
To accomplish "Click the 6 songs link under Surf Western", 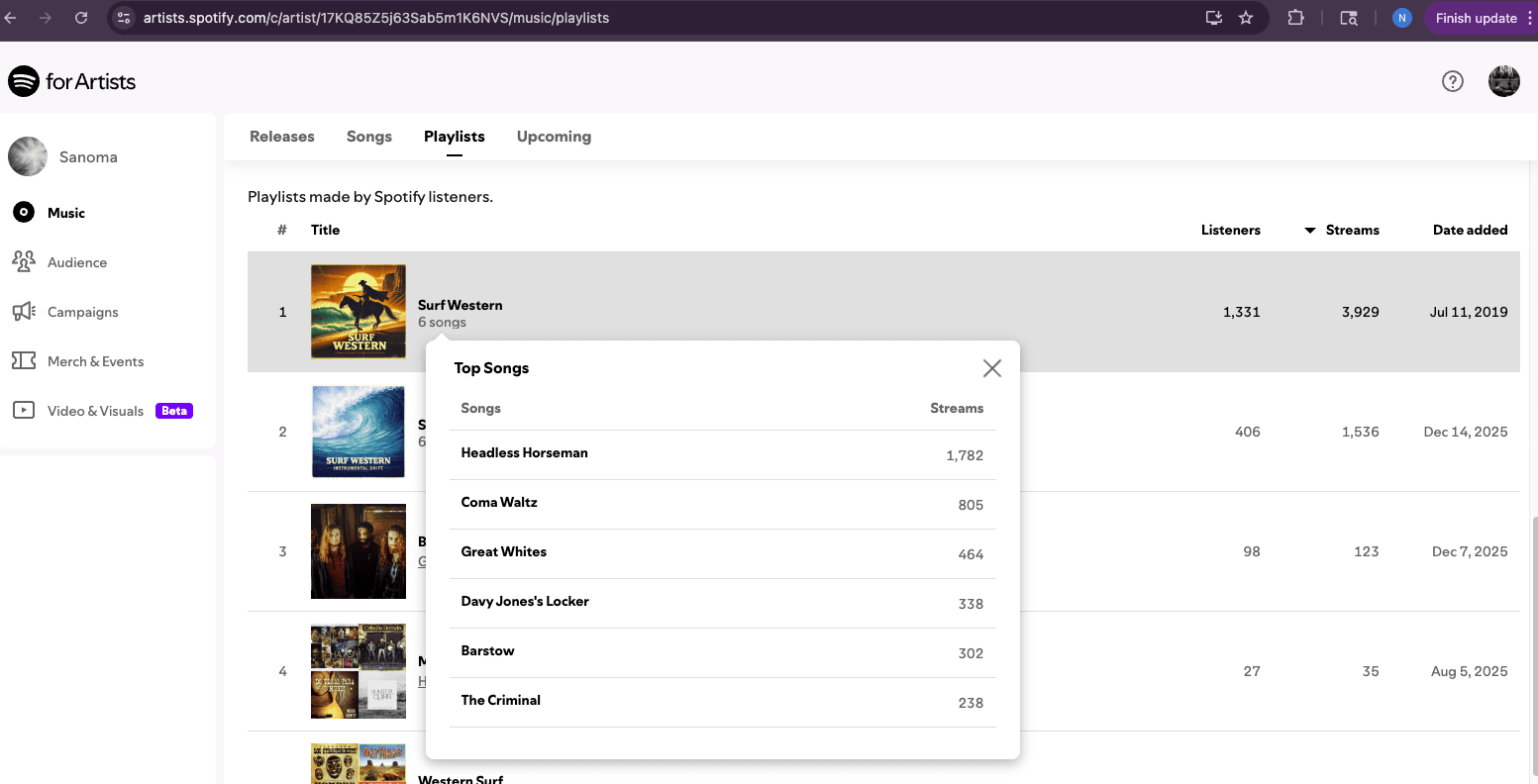I will click(442, 323).
